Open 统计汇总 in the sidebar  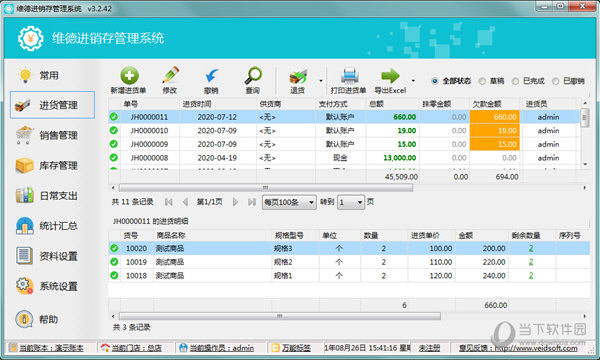click(x=52, y=226)
